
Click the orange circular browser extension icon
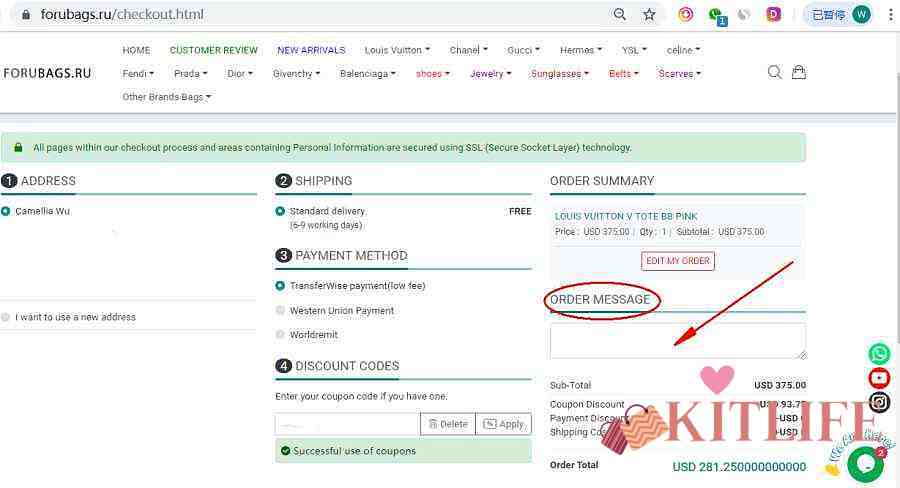(685, 14)
